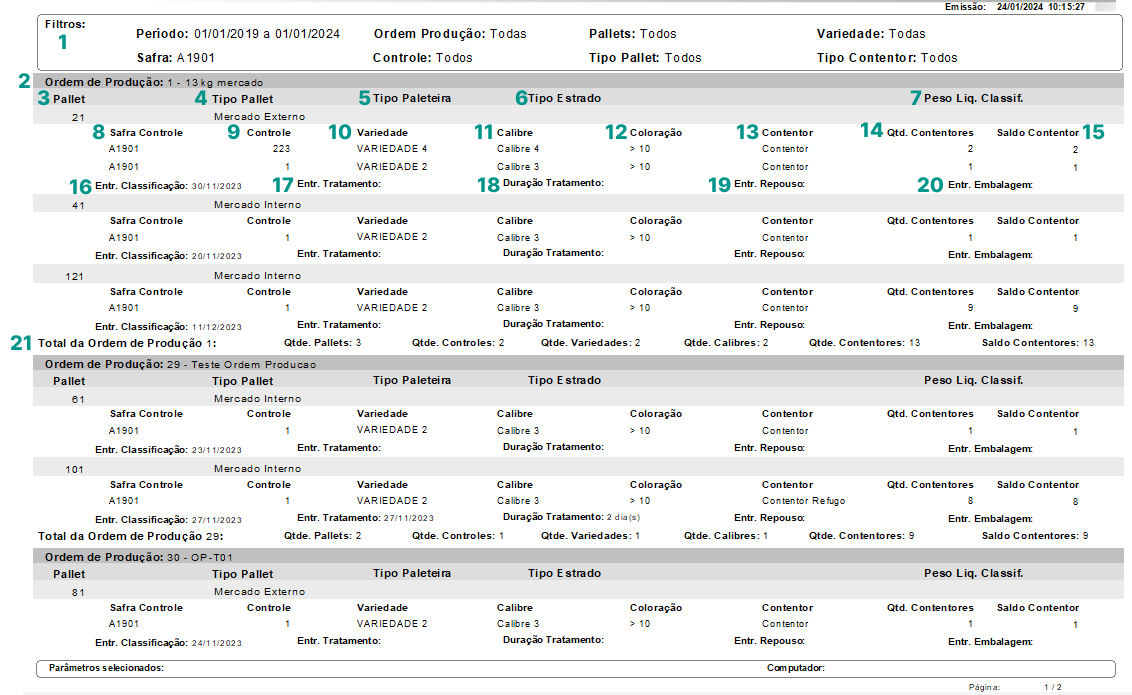Select the Calibre 4 value
This screenshot has width=1132, height=695.
(518, 149)
